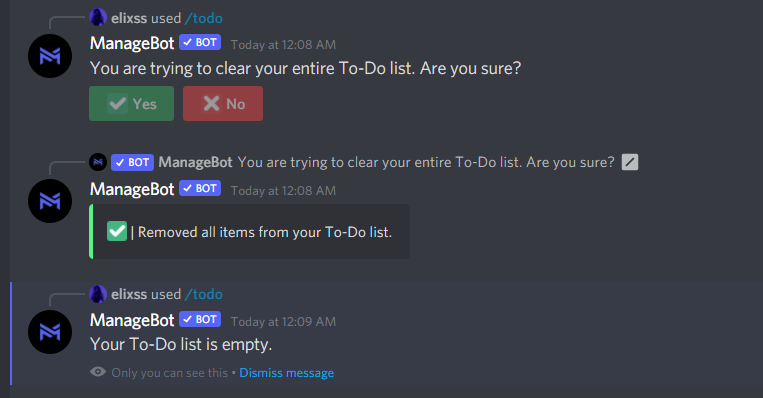Click small ManageBot avatar in reply preview
The height and width of the screenshot is (398, 763).
[98, 162]
